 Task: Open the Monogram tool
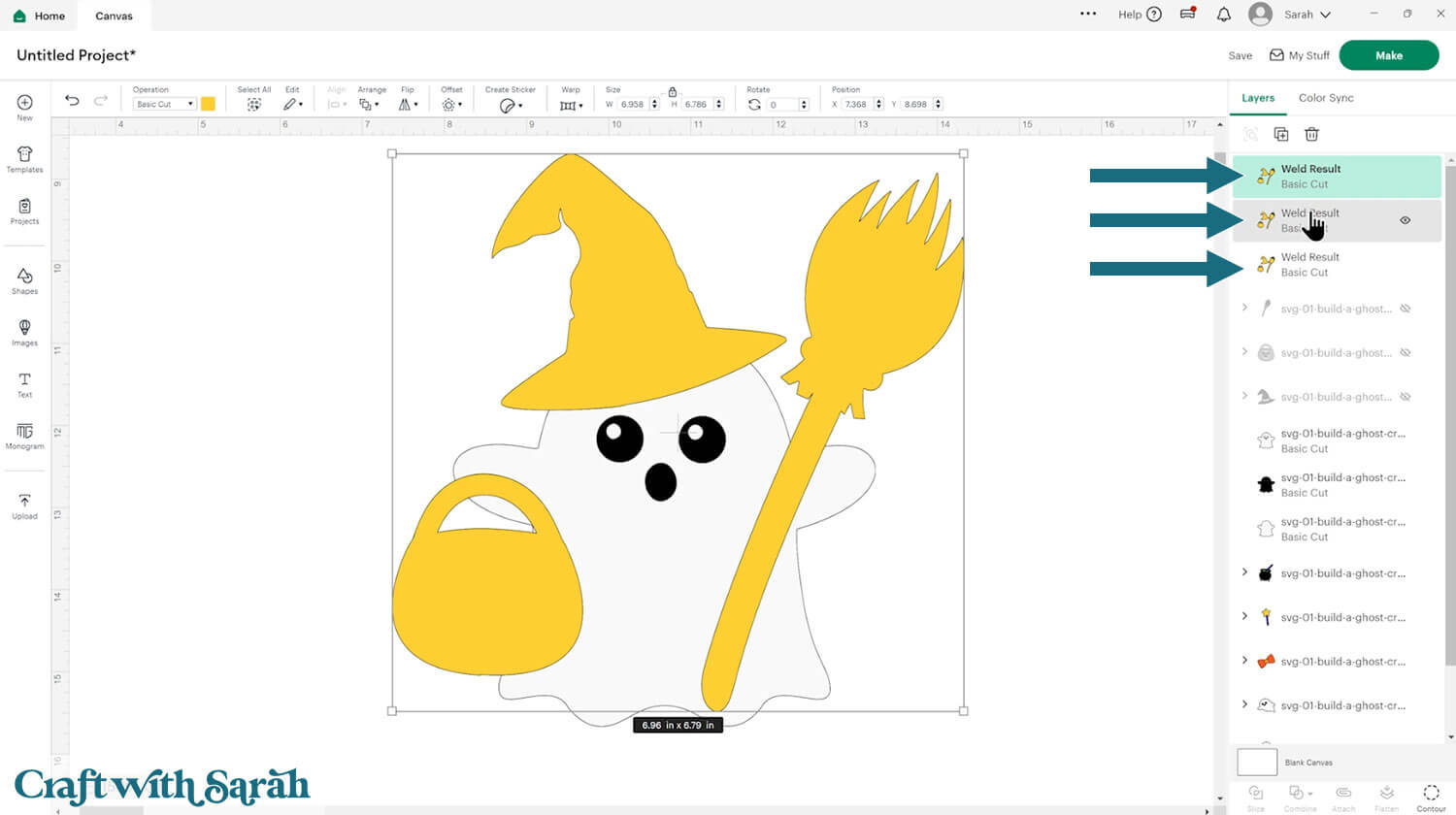24,435
